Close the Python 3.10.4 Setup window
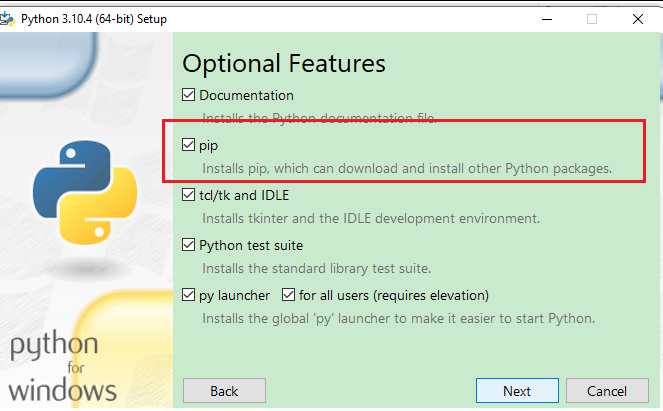Image resolution: width=663 pixels, height=411 pixels. [x=638, y=19]
